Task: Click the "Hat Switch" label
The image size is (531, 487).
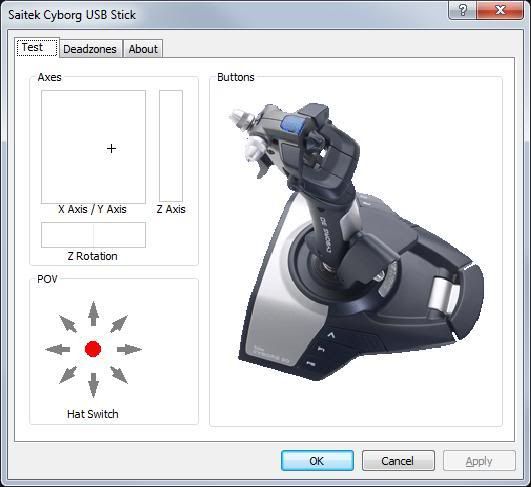Action: [93, 414]
